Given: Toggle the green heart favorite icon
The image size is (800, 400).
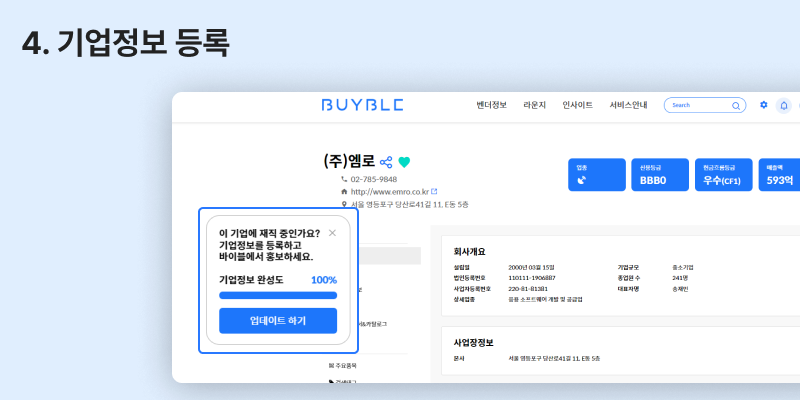Looking at the screenshot, I should tap(404, 162).
